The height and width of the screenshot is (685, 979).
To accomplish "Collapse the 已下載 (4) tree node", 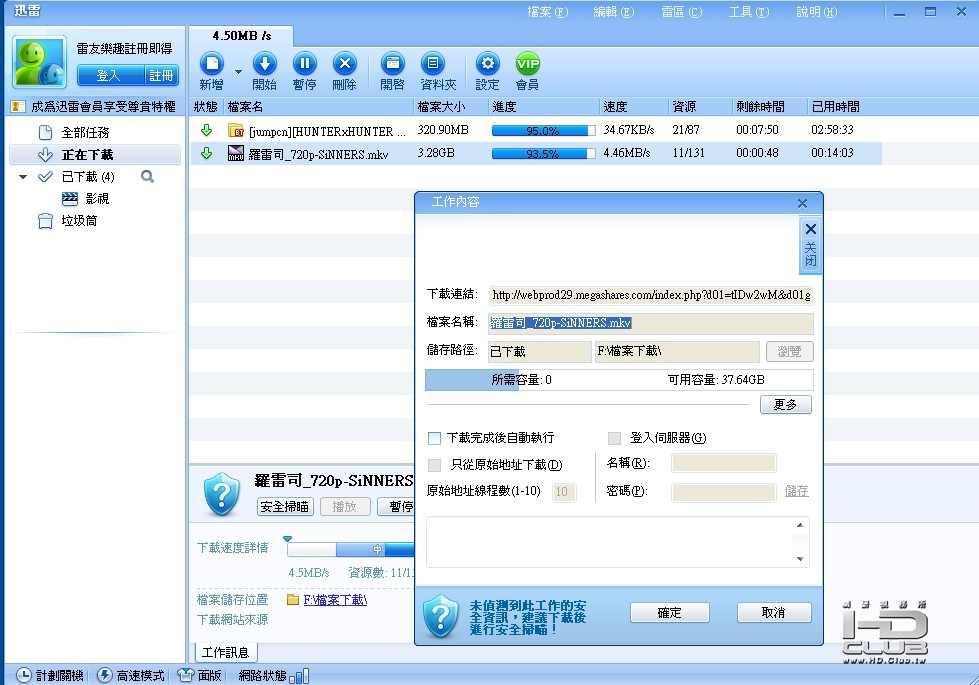I will (23, 177).
